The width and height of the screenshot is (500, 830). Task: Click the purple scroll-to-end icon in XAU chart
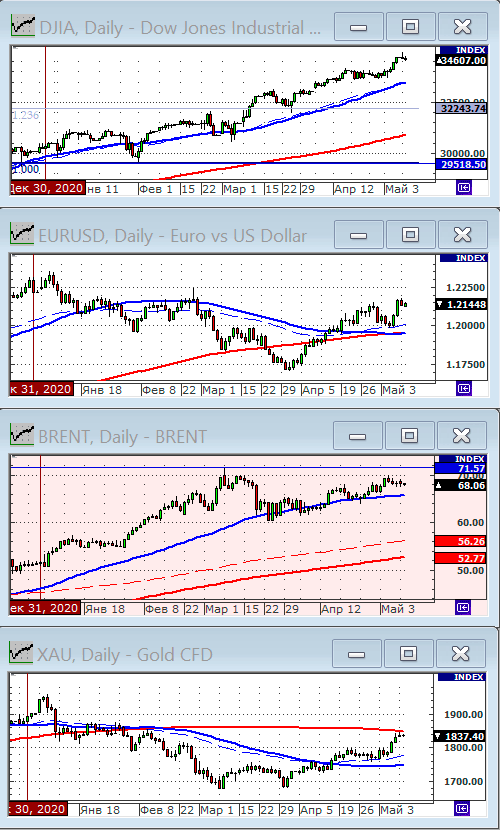point(462,809)
